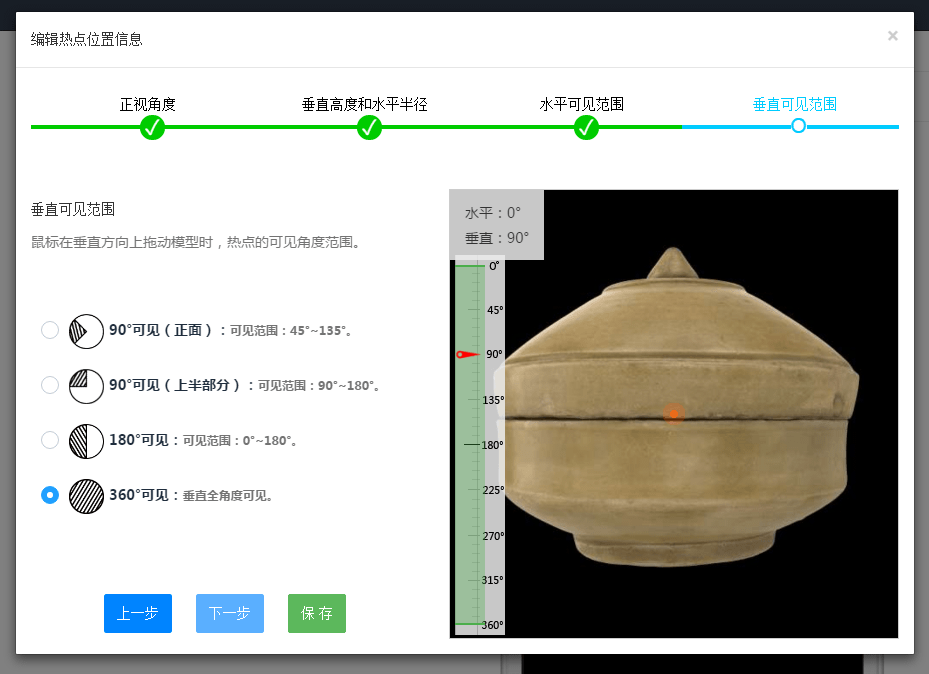The width and height of the screenshot is (929, 674).
Task: Click the 上一步 button
Action: coord(138,614)
